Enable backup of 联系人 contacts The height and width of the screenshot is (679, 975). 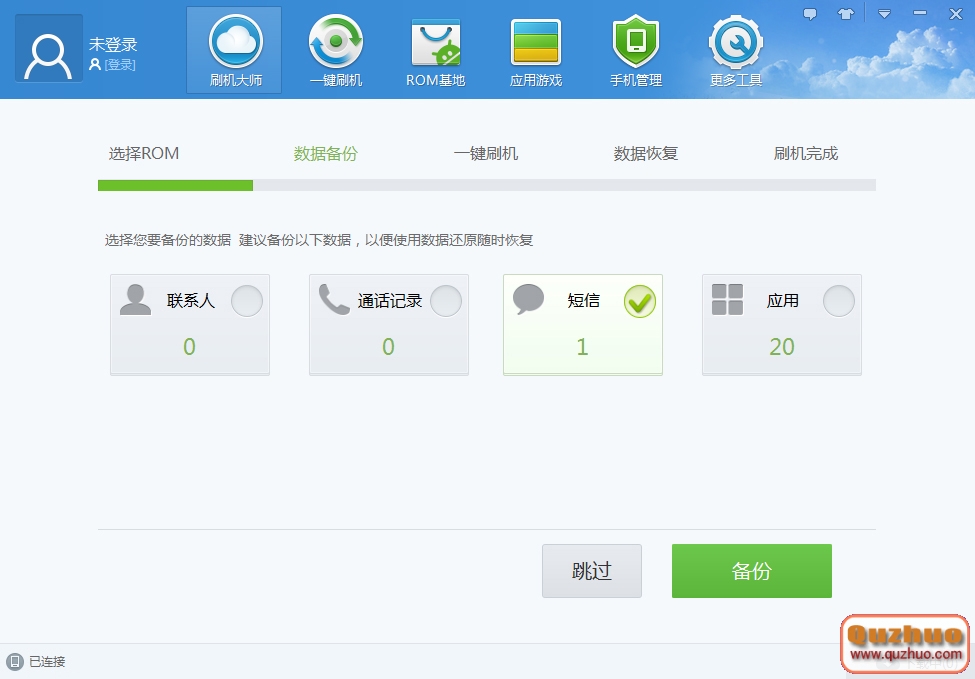(246, 300)
